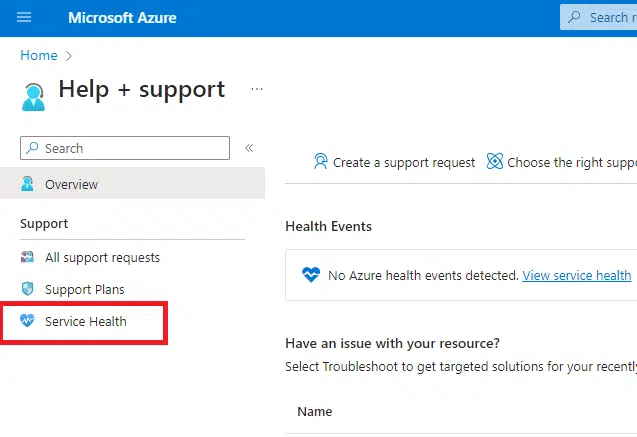Screen dimensions: 637x437
Task: Click No Azure health events detected text
Action: pos(423,275)
